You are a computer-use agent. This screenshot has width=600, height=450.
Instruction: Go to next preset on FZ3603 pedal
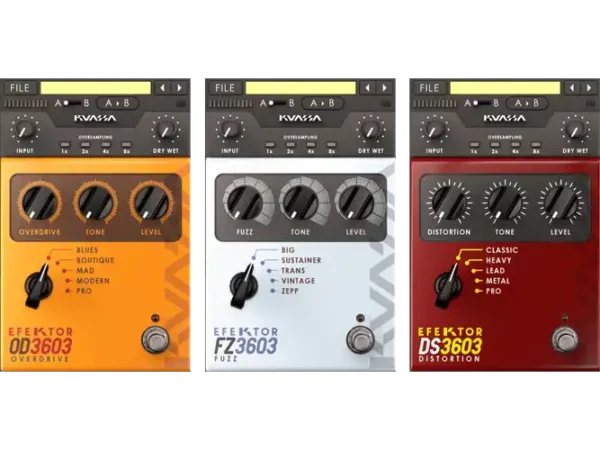pos(385,88)
